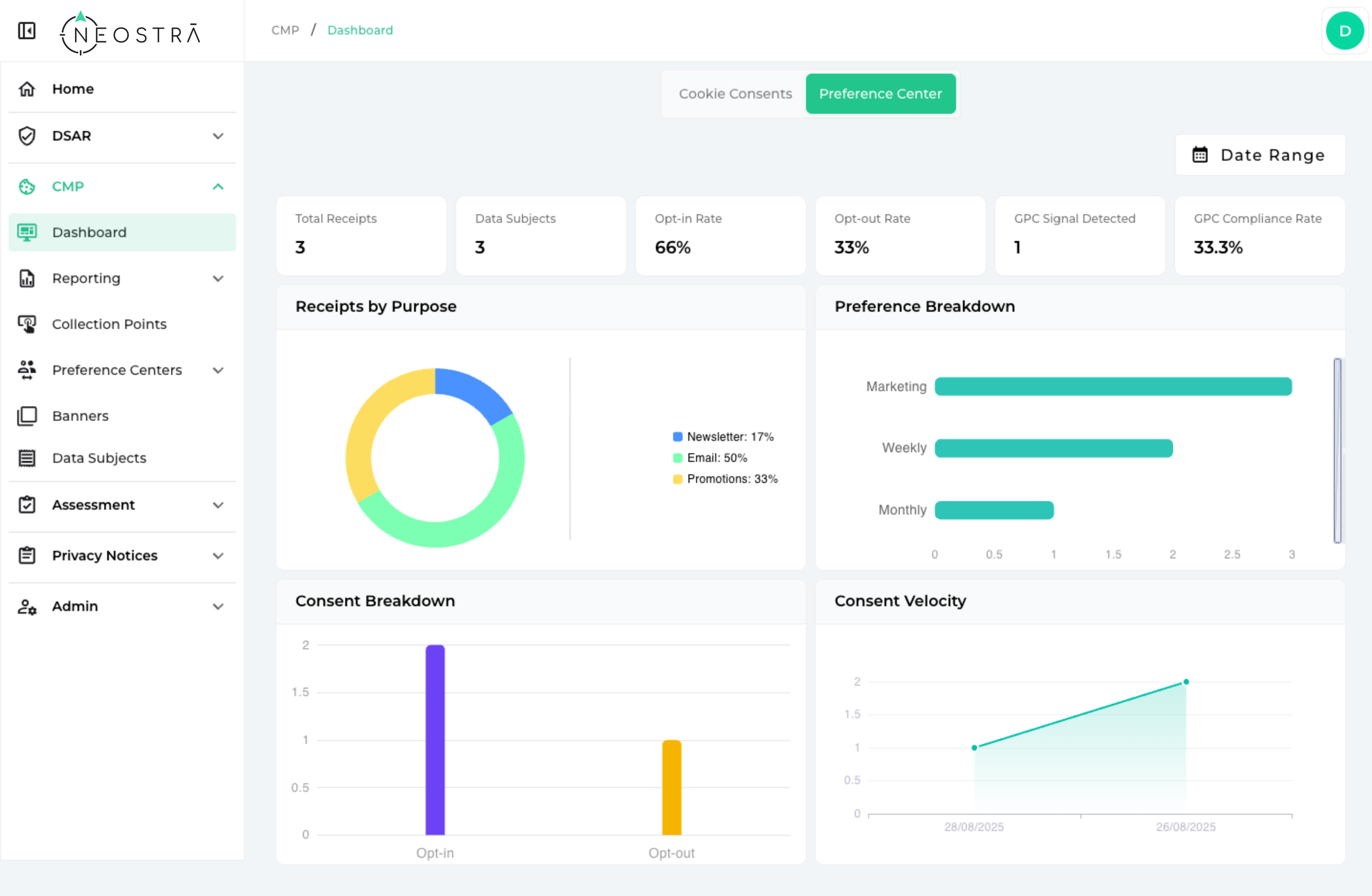
Task: Open the Date Range picker
Action: pyautogui.click(x=1260, y=155)
